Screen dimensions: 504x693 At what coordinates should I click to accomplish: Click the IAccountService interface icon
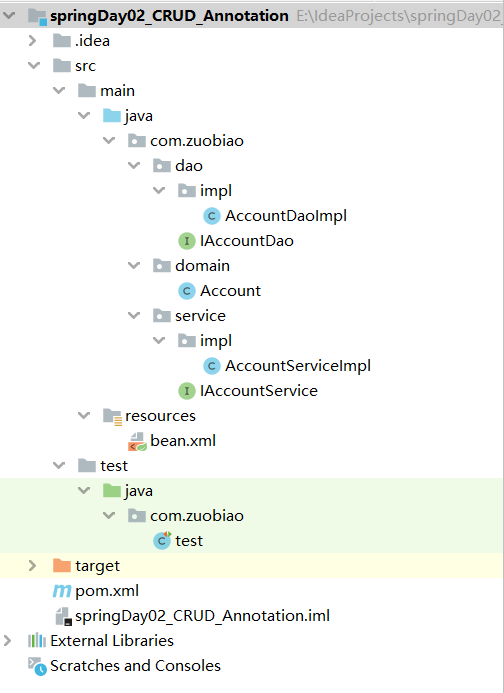coord(187,391)
